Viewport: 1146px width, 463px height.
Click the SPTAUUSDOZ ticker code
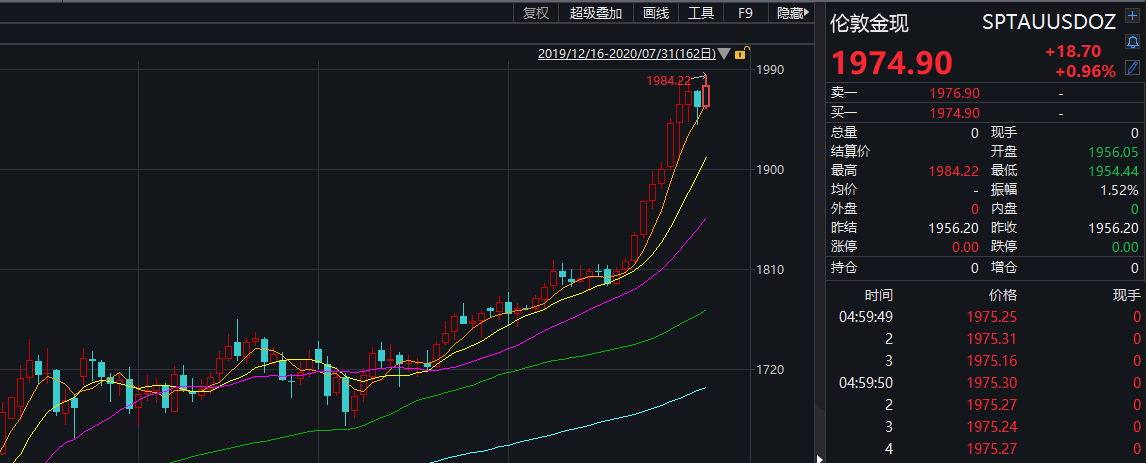click(x=1050, y=22)
